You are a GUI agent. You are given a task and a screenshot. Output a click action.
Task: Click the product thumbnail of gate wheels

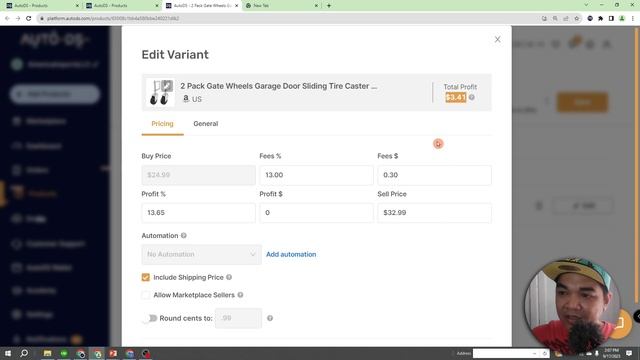pos(160,92)
